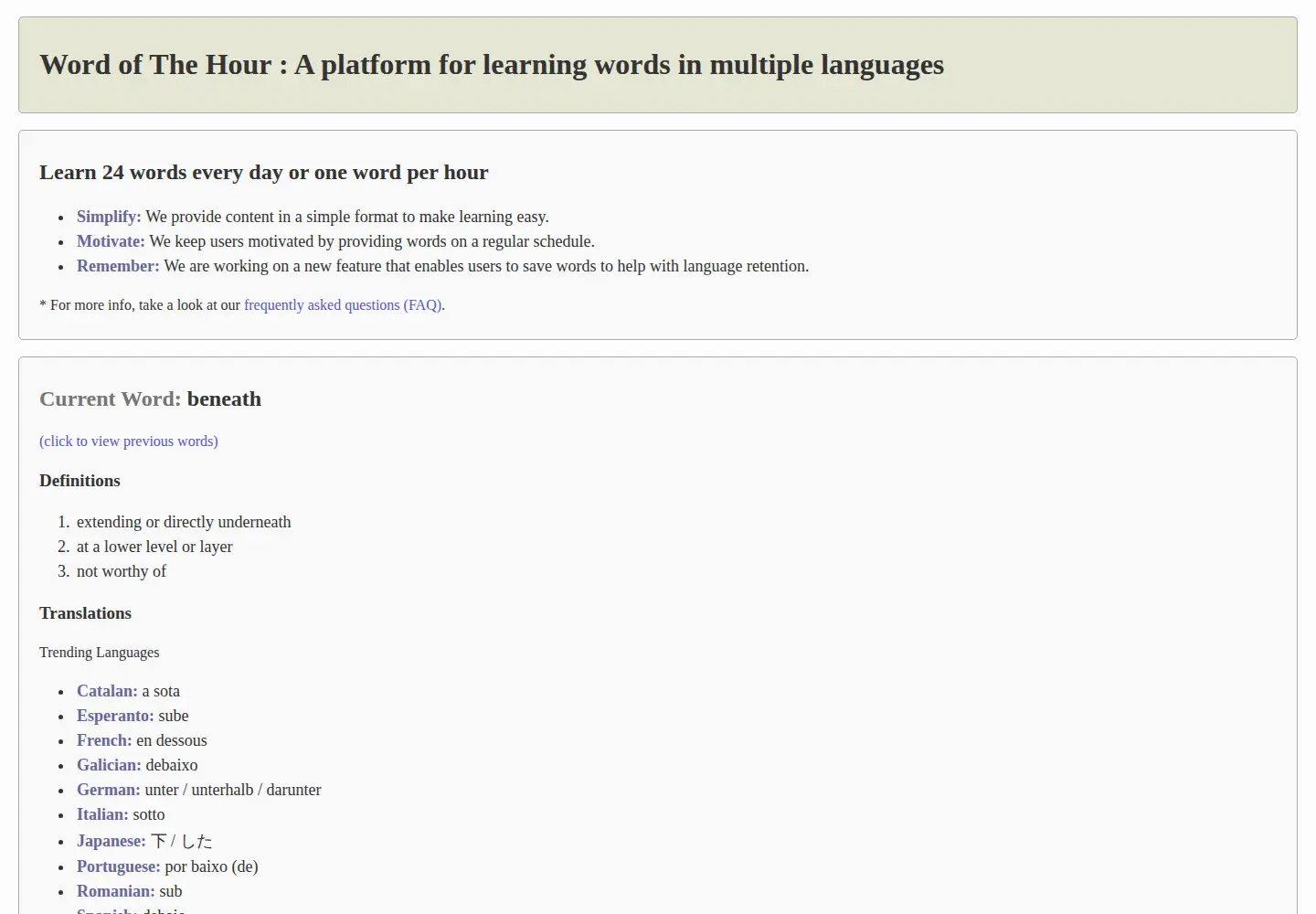Open the frequently asked questions (FAQ) link
The image size is (1316, 914).
coord(343,305)
